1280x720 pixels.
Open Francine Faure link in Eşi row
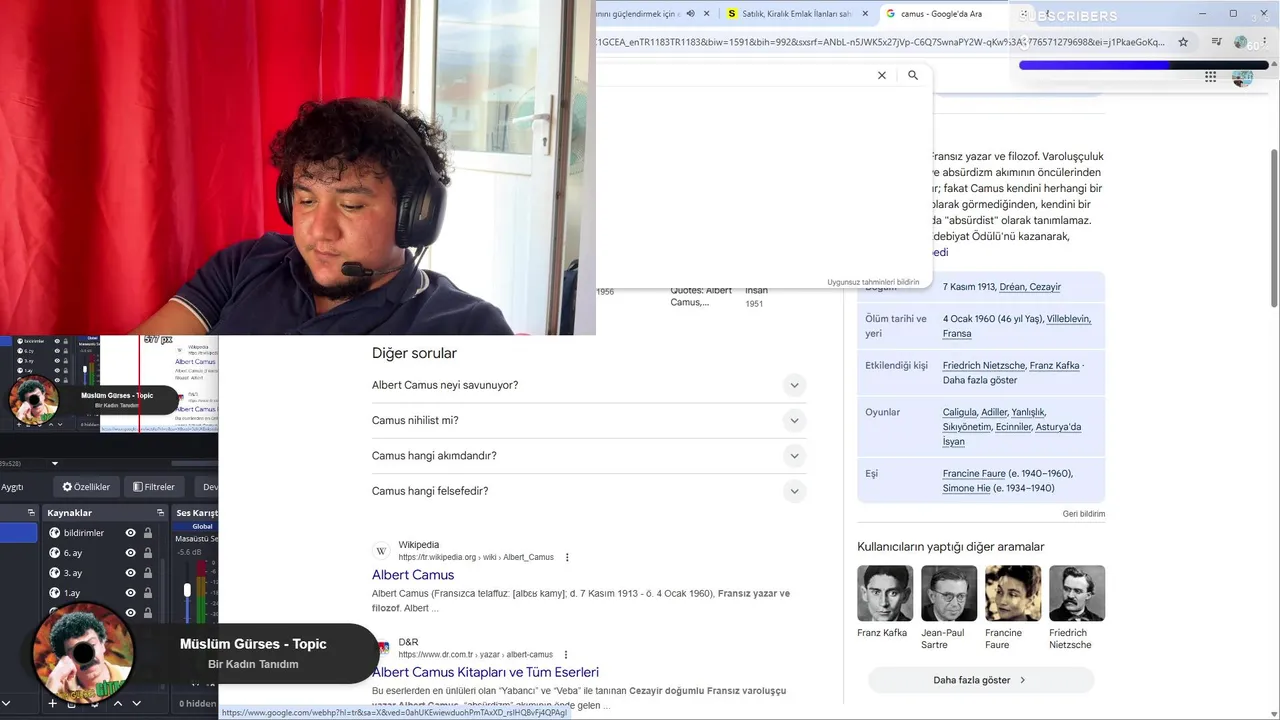(x=974, y=474)
